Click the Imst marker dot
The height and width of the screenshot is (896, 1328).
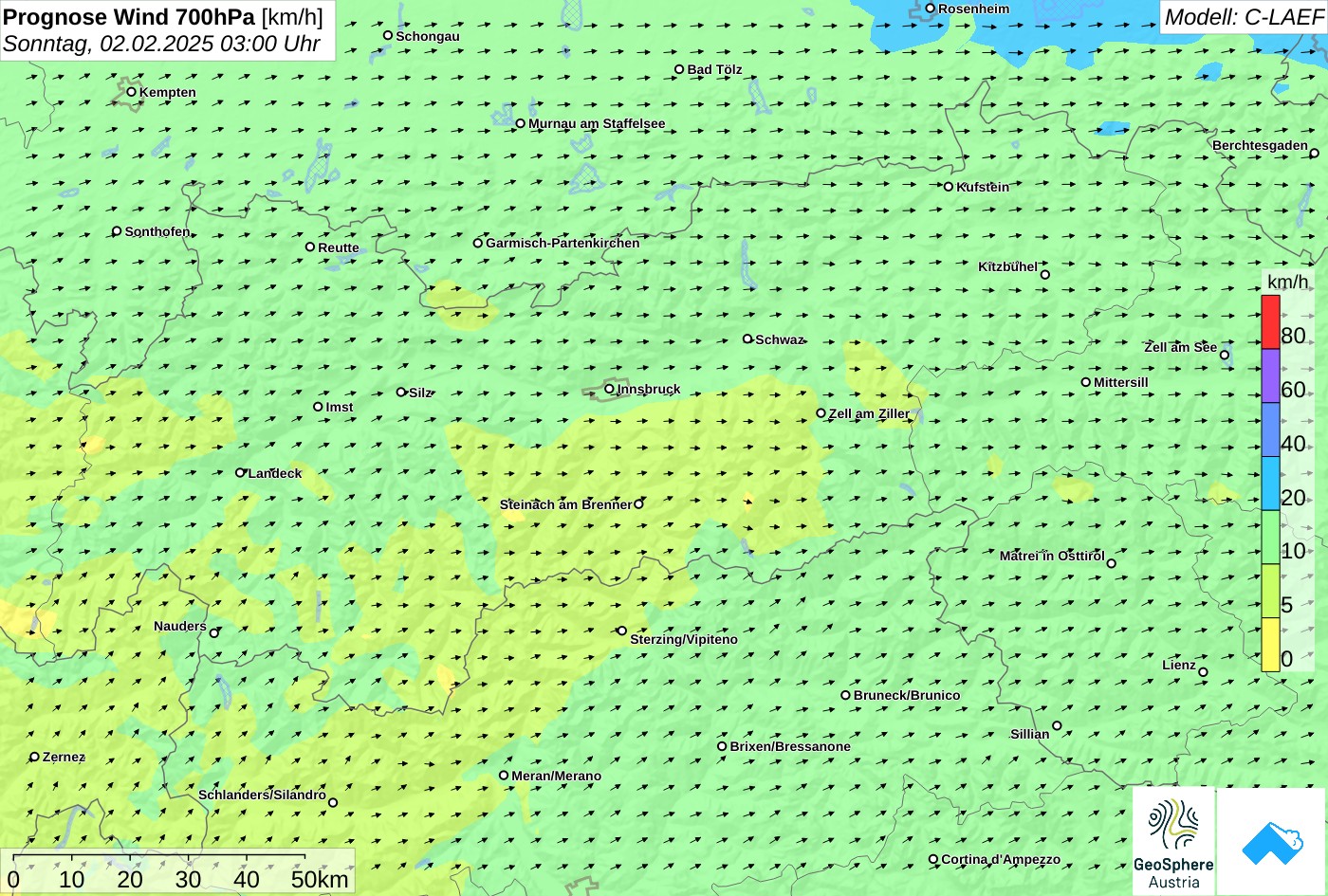click(318, 407)
